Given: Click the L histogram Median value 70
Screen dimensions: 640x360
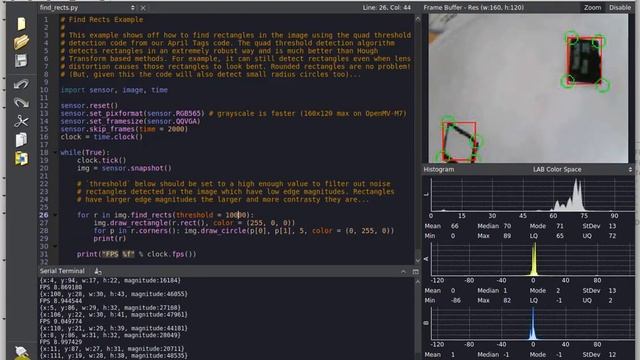Looking at the screenshot, I should tap(507, 226).
